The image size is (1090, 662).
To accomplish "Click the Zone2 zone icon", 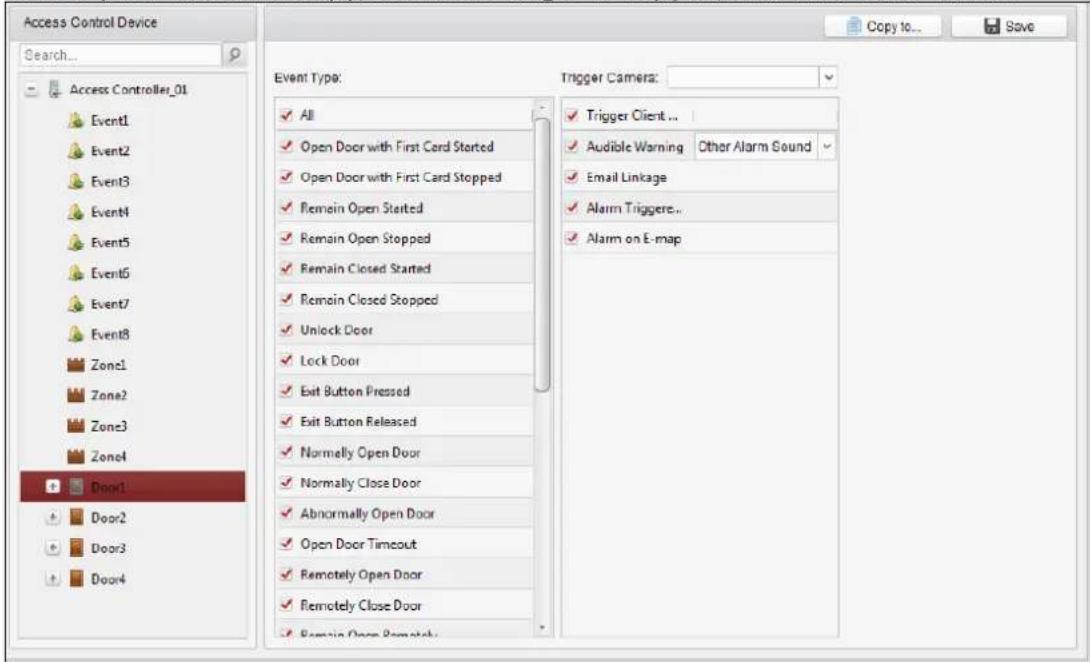I will coord(76,395).
